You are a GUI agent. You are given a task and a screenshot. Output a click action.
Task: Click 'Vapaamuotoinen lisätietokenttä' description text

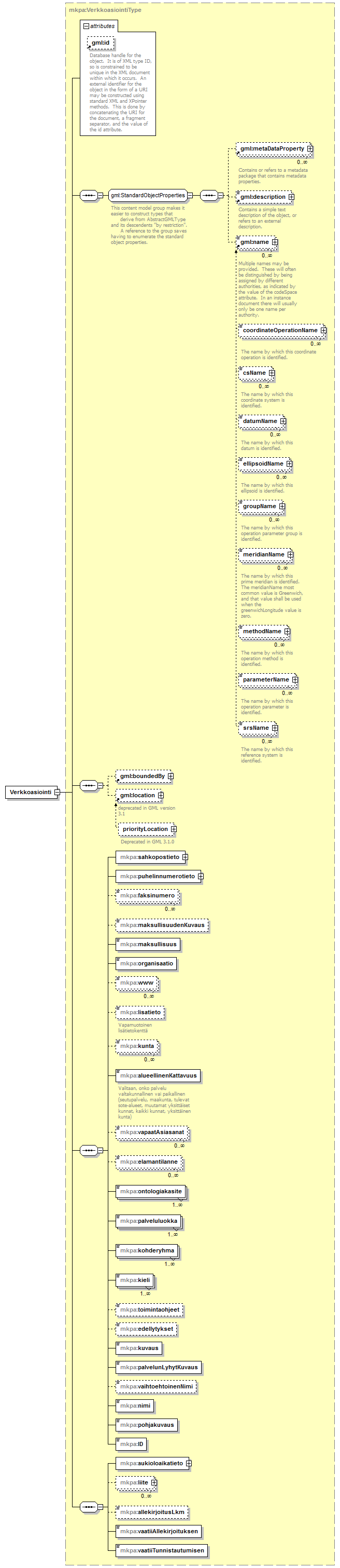[x=135, y=1028]
